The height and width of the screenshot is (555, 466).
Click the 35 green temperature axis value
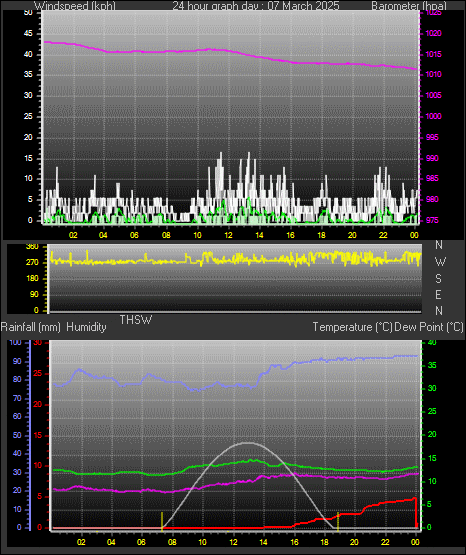[x=432, y=365]
